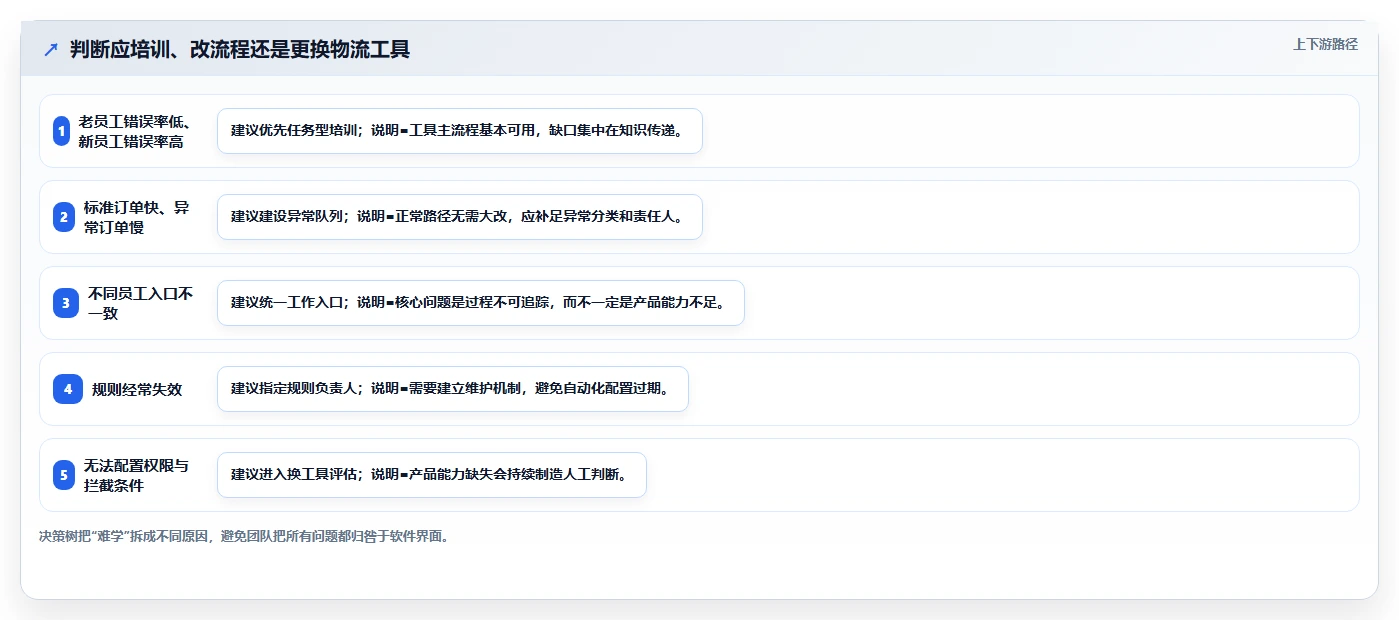Click step number badge 2
Viewport: 1399px width, 620px height.
[64, 217]
